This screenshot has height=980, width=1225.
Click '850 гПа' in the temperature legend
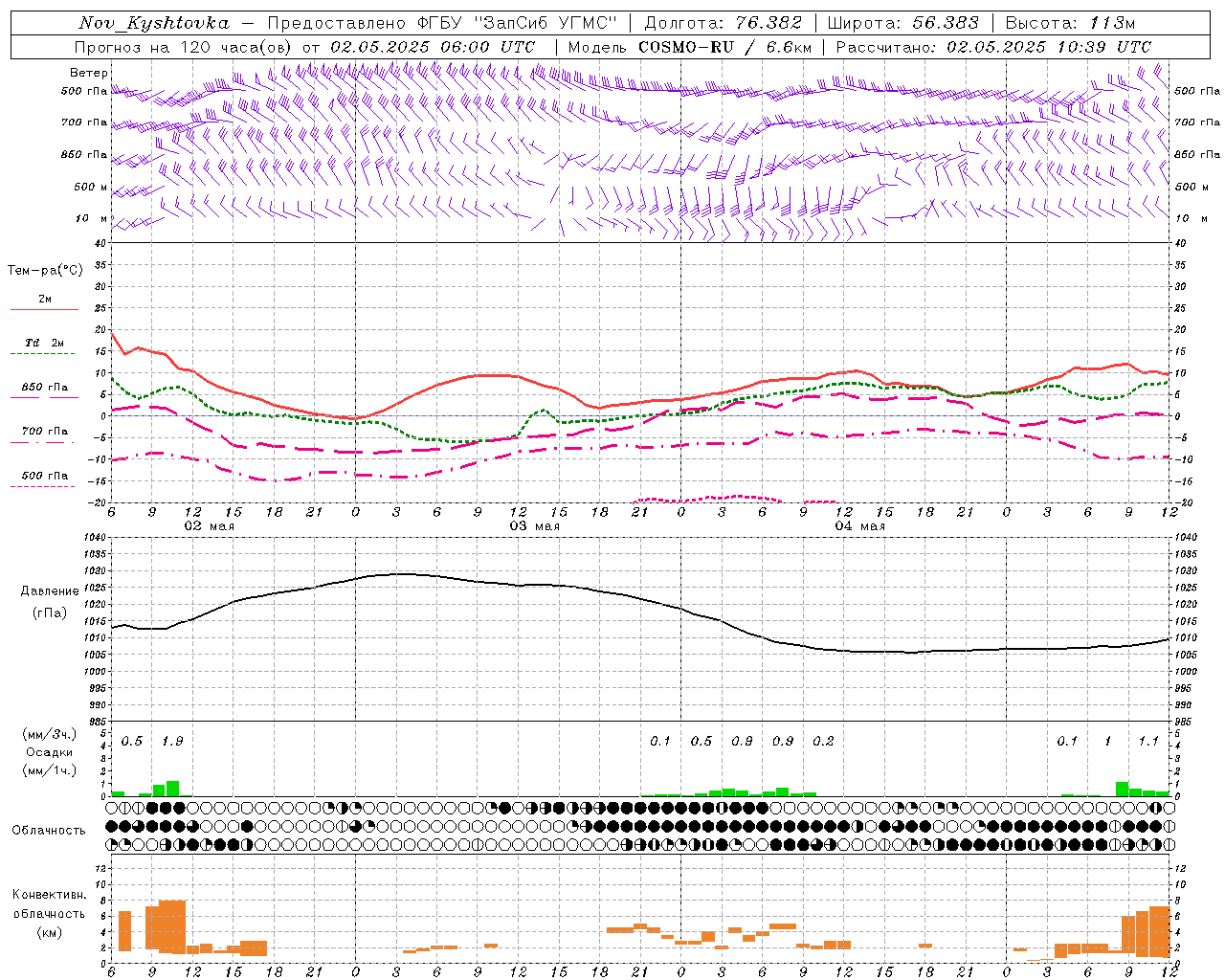click(x=45, y=388)
